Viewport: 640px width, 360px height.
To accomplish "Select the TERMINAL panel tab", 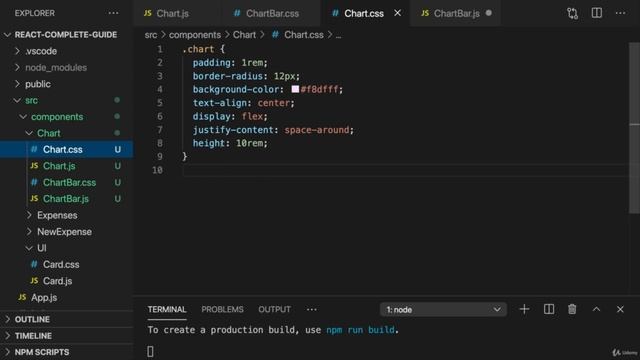I will [x=167, y=309].
